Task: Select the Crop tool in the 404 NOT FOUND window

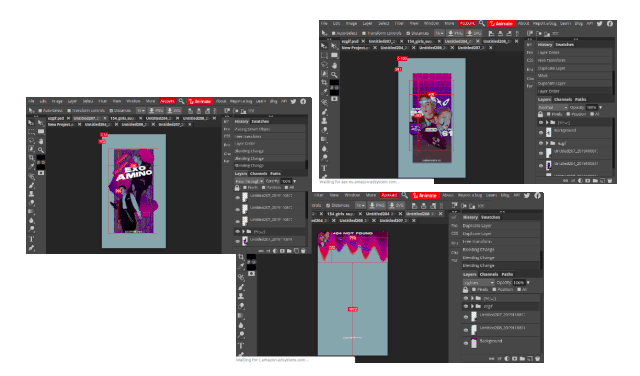Action: pyautogui.click(x=241, y=256)
